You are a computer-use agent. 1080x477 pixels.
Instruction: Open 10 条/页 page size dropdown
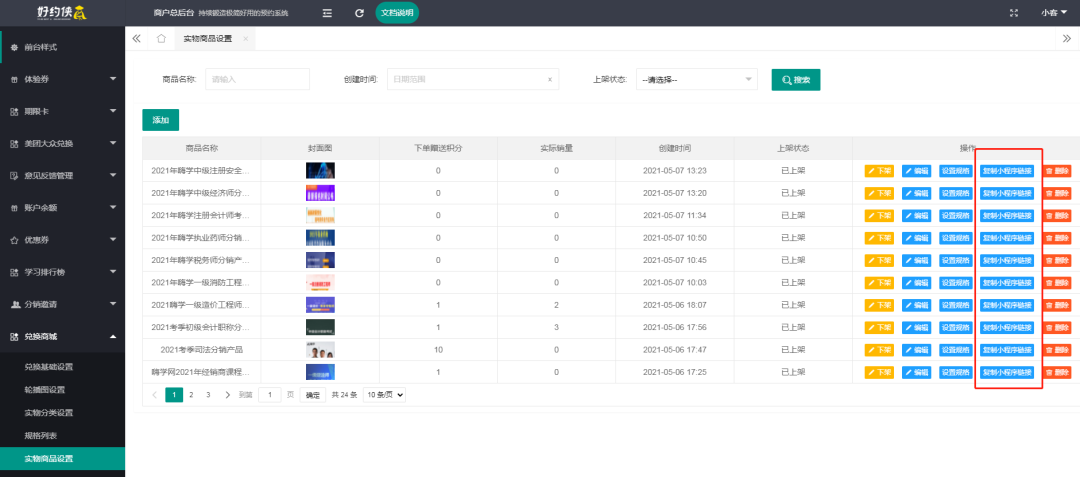pyautogui.click(x=384, y=395)
